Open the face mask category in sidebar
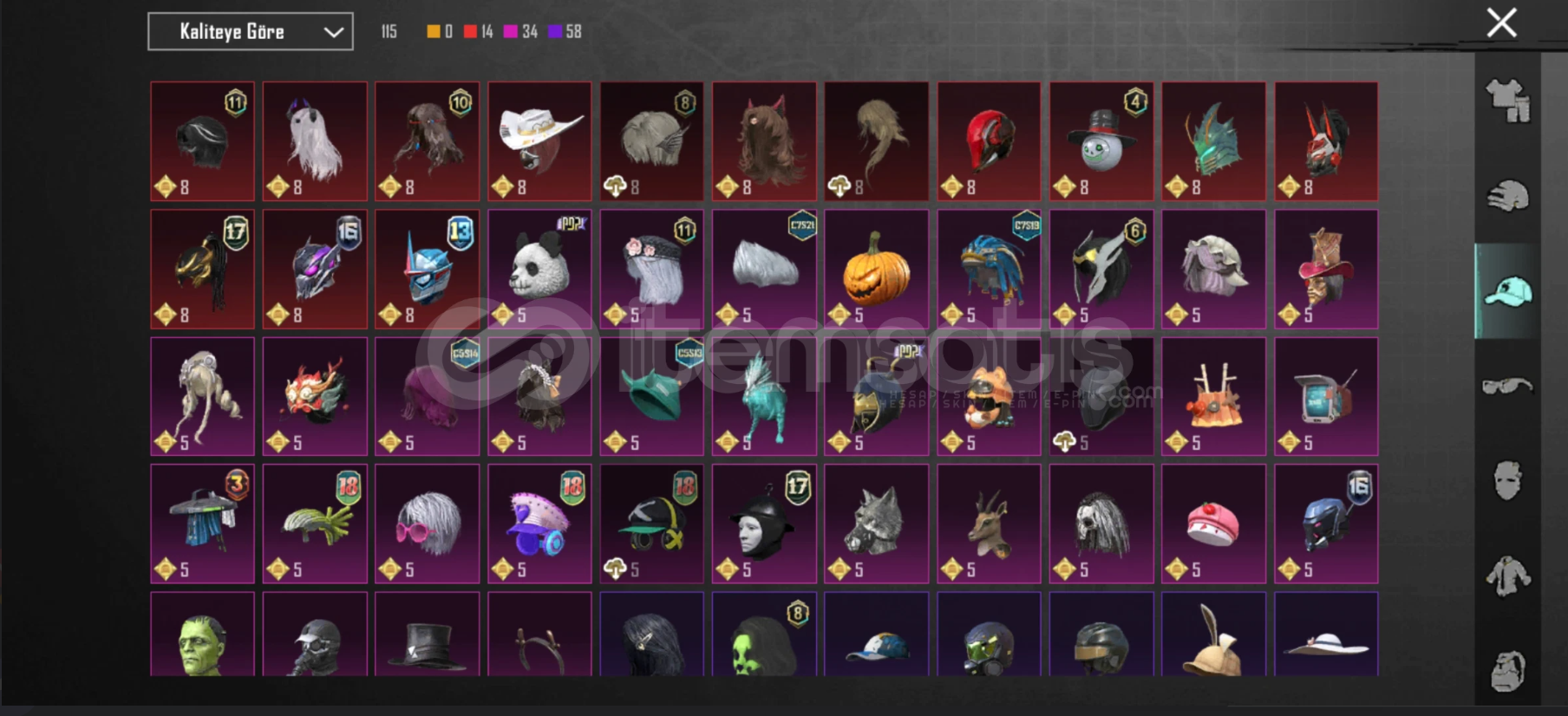1568x716 pixels. 1508,480
